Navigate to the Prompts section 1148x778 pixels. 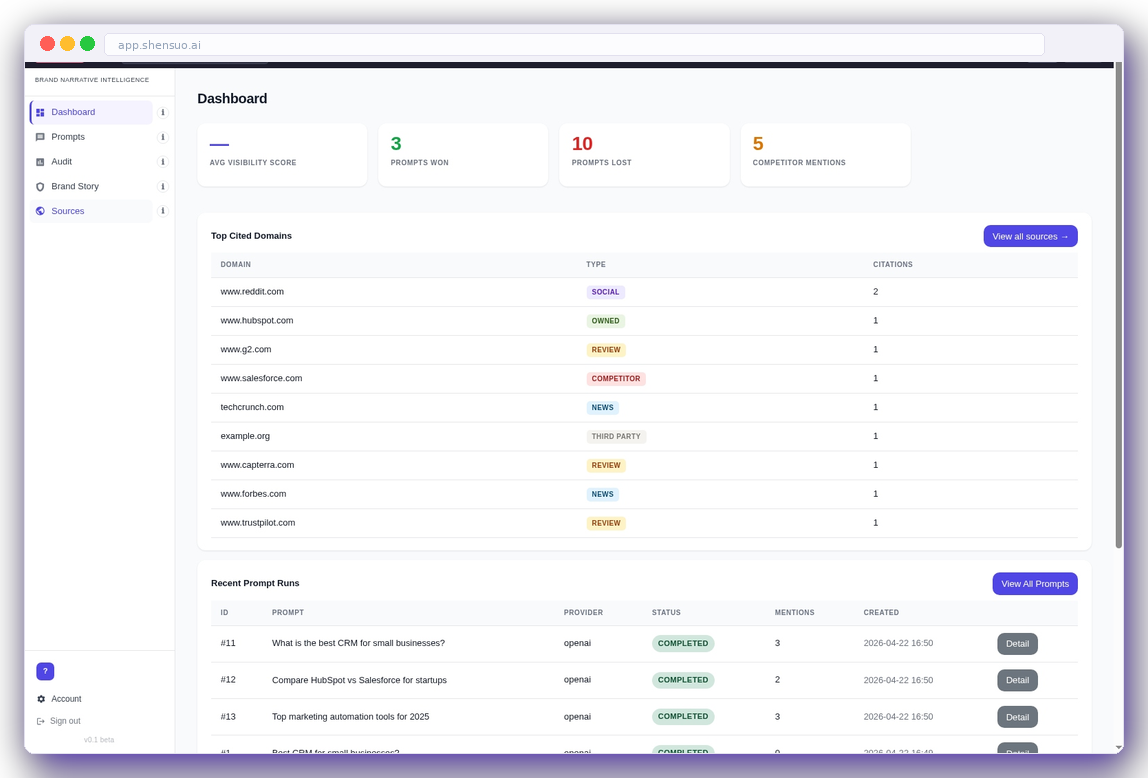click(68, 137)
